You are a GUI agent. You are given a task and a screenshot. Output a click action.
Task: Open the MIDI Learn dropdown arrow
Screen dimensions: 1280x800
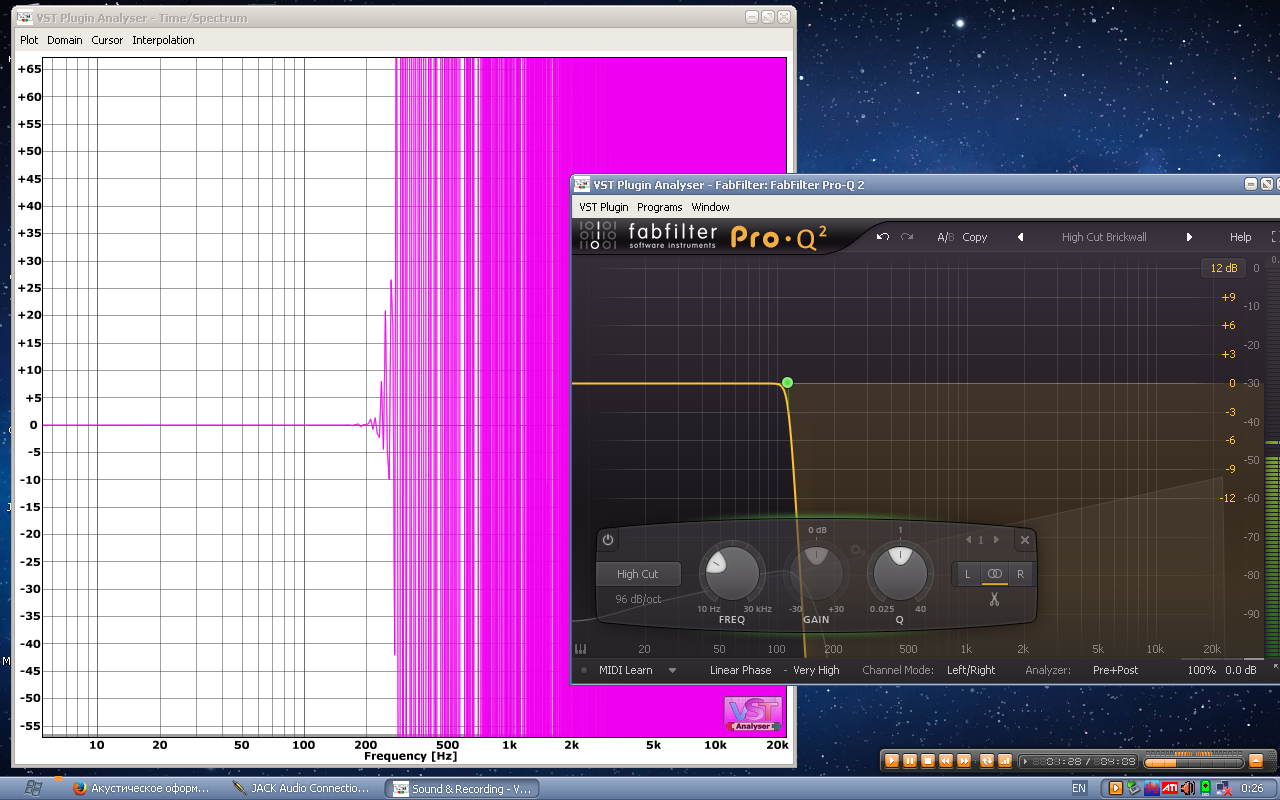672,670
